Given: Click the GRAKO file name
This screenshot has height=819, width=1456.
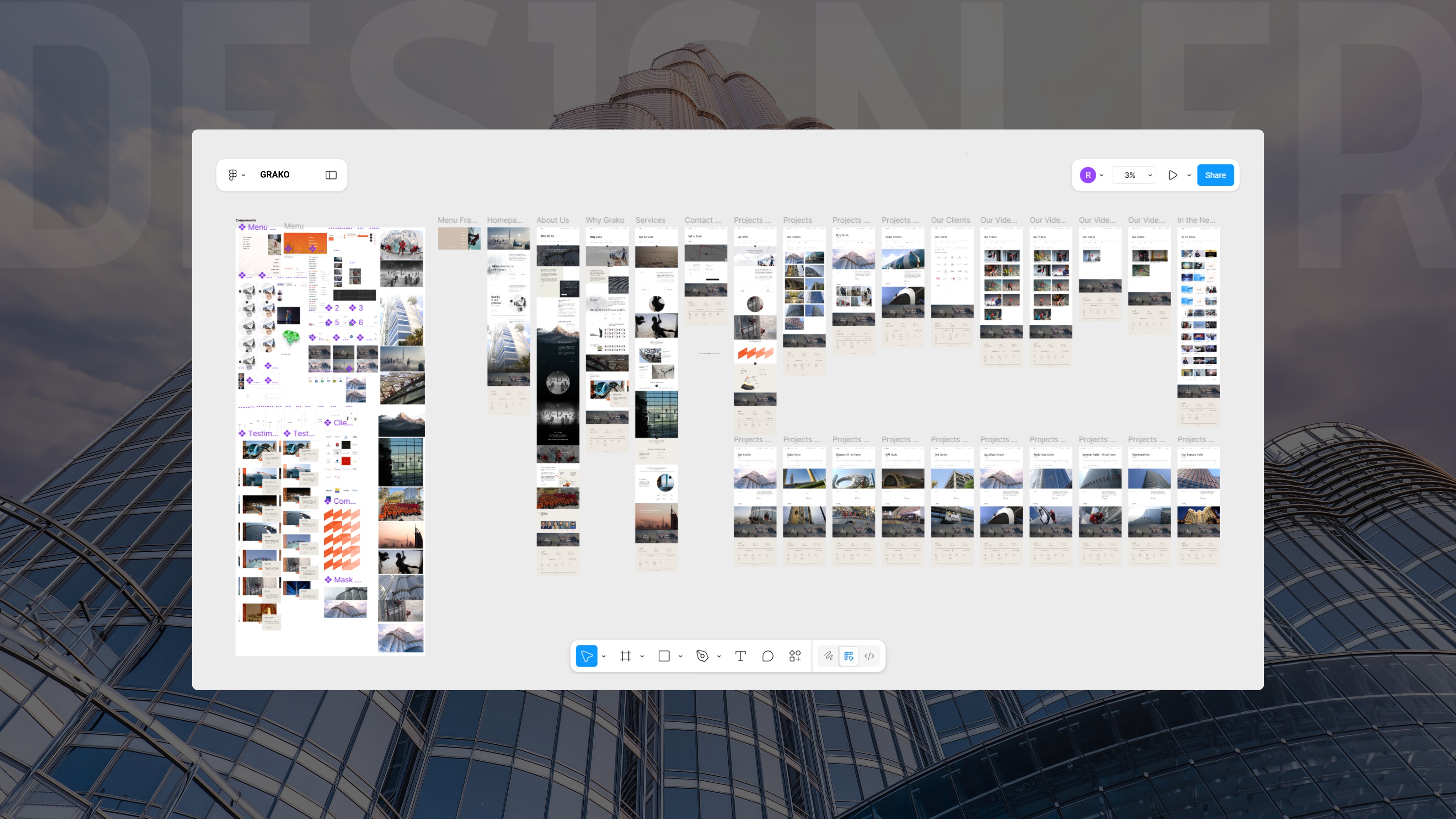Looking at the screenshot, I should (x=275, y=175).
